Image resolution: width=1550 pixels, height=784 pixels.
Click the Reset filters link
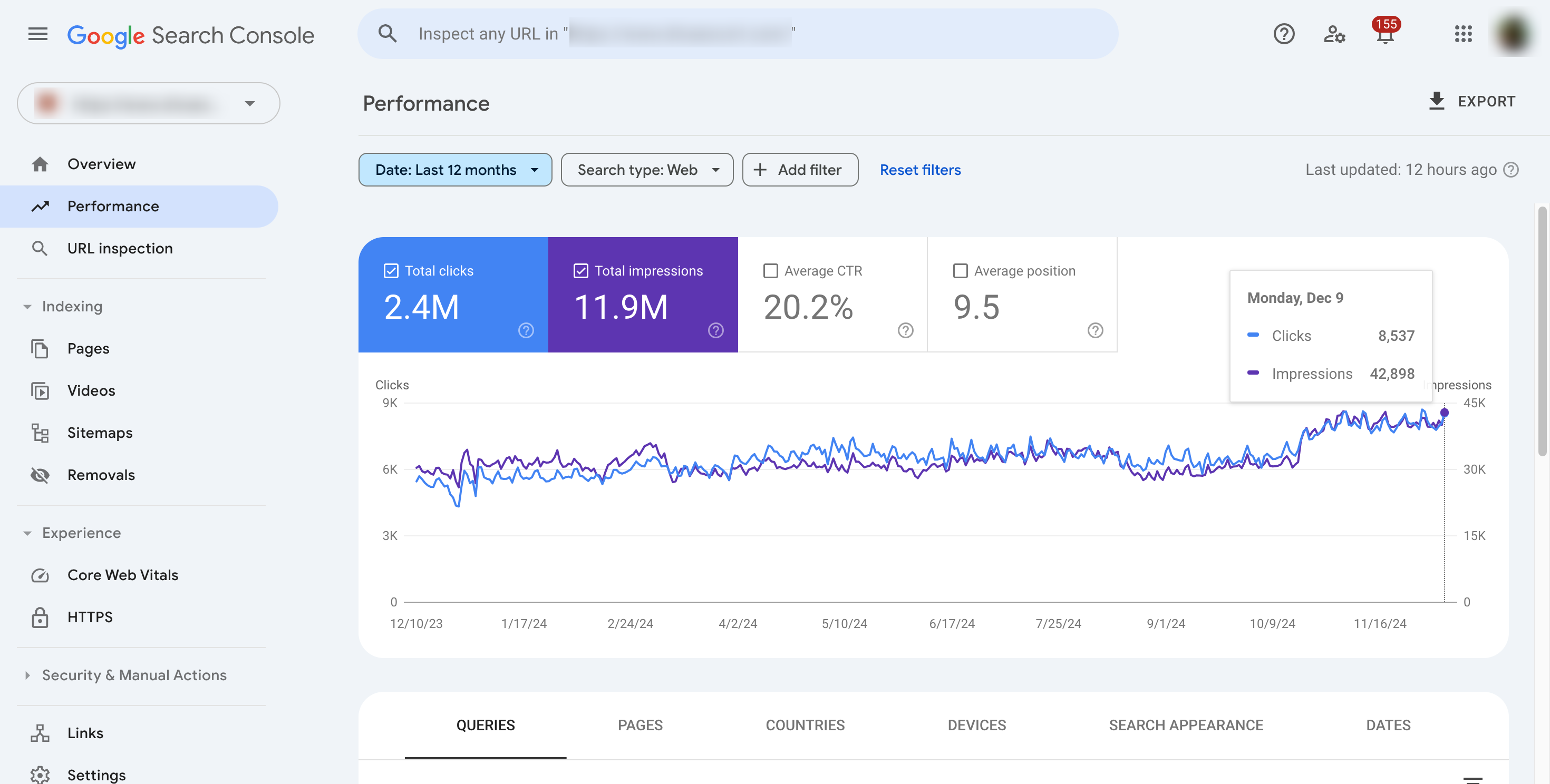coord(919,170)
